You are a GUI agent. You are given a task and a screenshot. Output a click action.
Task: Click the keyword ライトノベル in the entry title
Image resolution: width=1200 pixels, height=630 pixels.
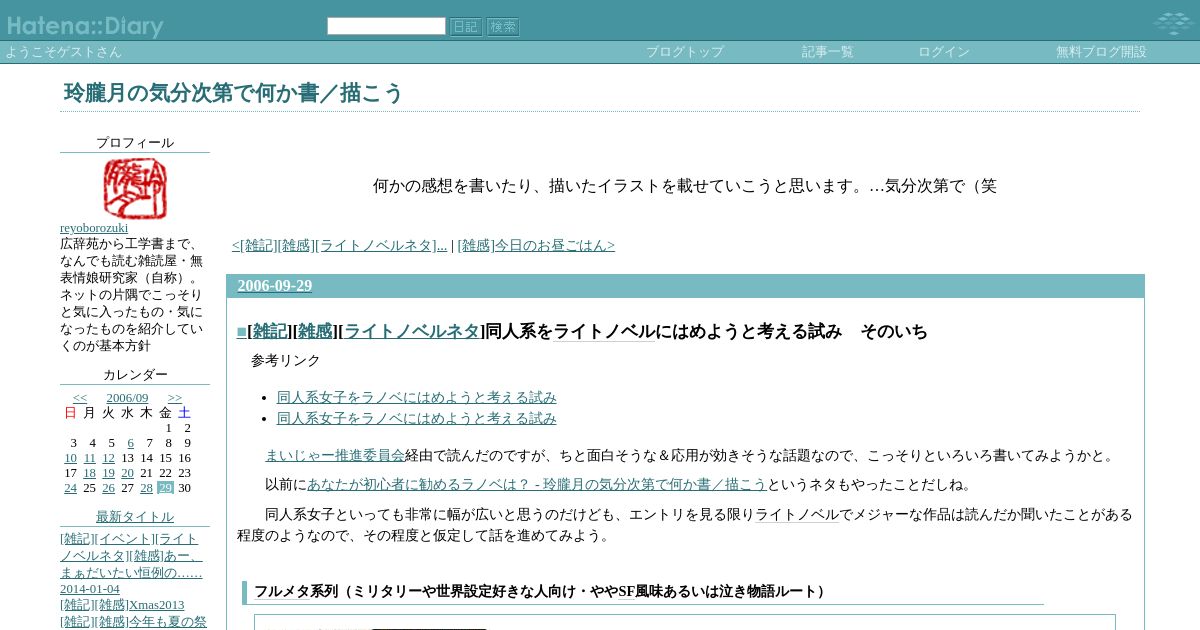coord(604,332)
